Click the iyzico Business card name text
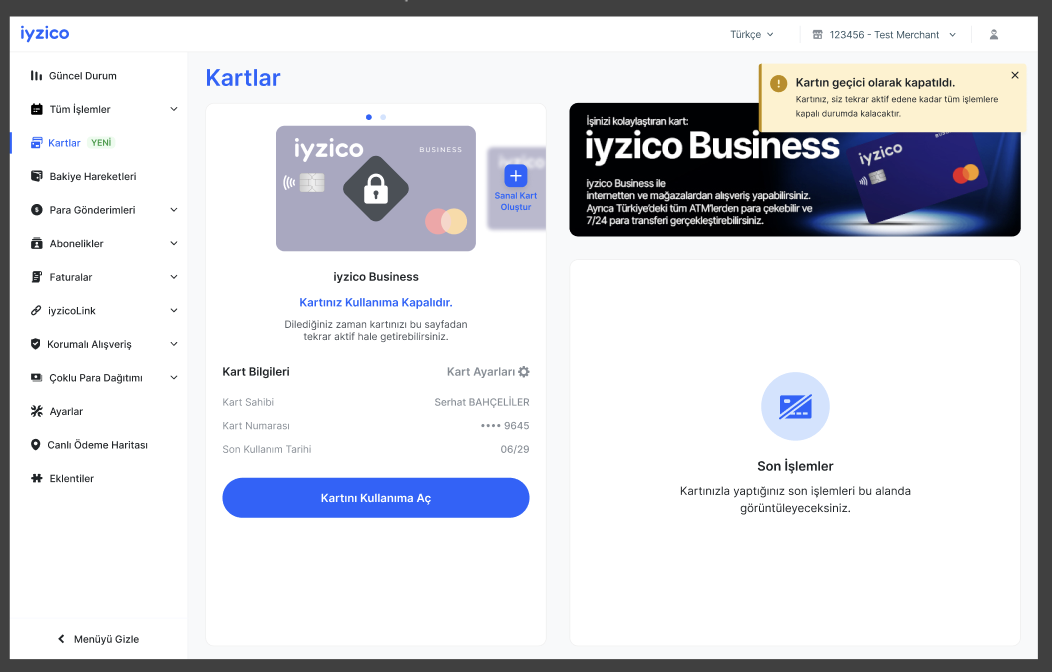1052x672 pixels. coord(376,277)
